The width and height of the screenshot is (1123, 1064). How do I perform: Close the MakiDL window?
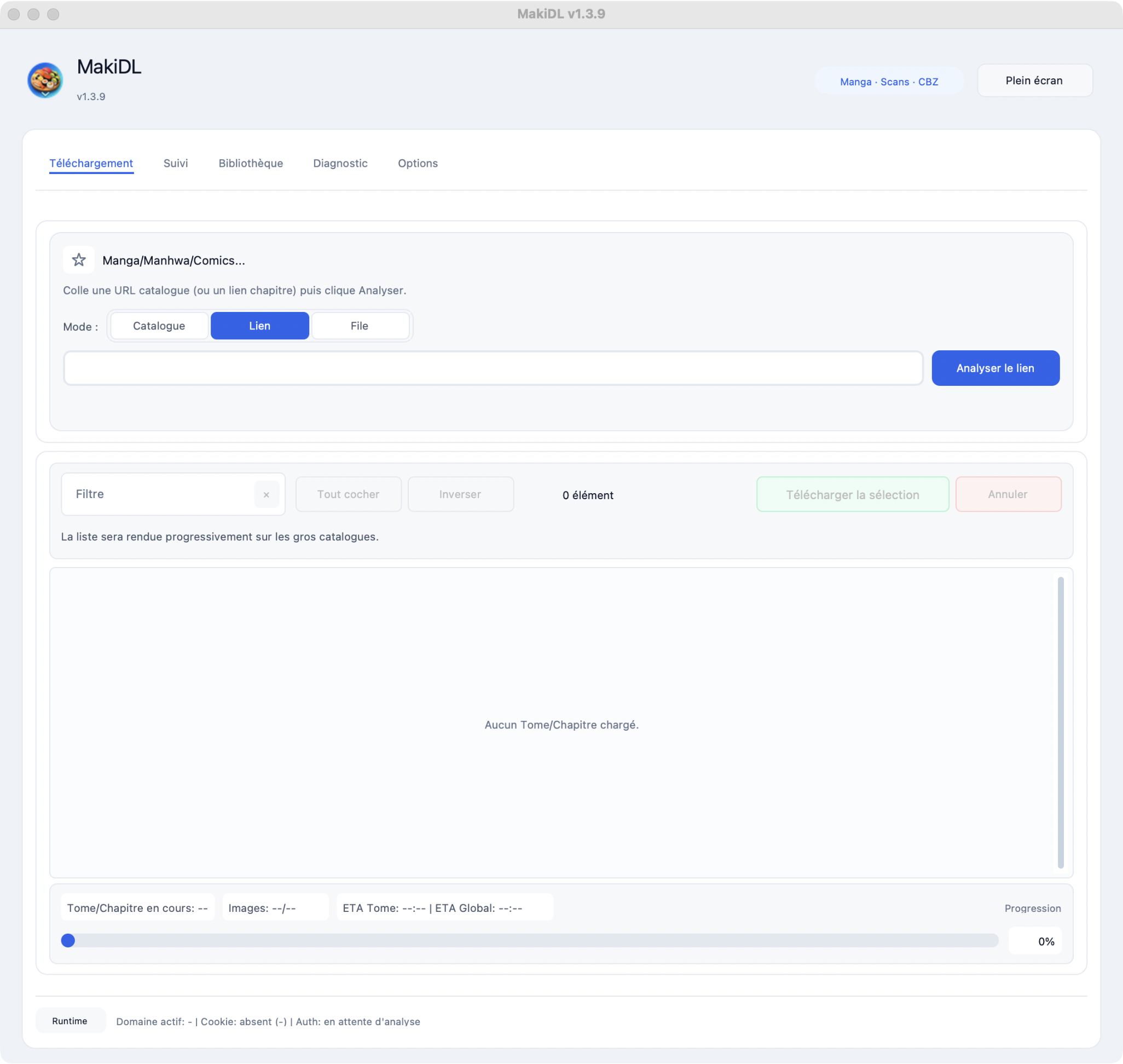tap(14, 14)
